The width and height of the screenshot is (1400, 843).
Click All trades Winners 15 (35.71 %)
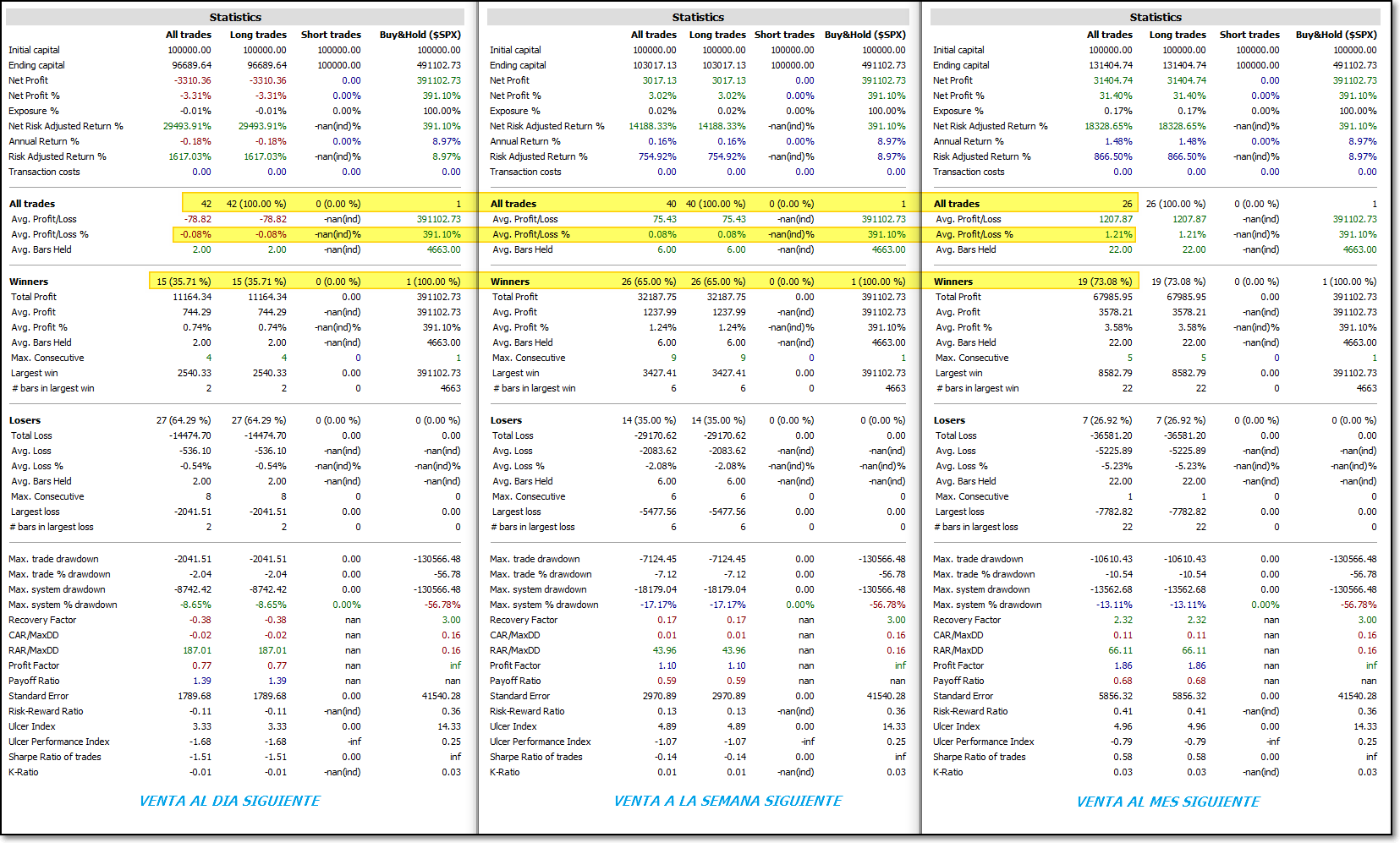pos(184,282)
